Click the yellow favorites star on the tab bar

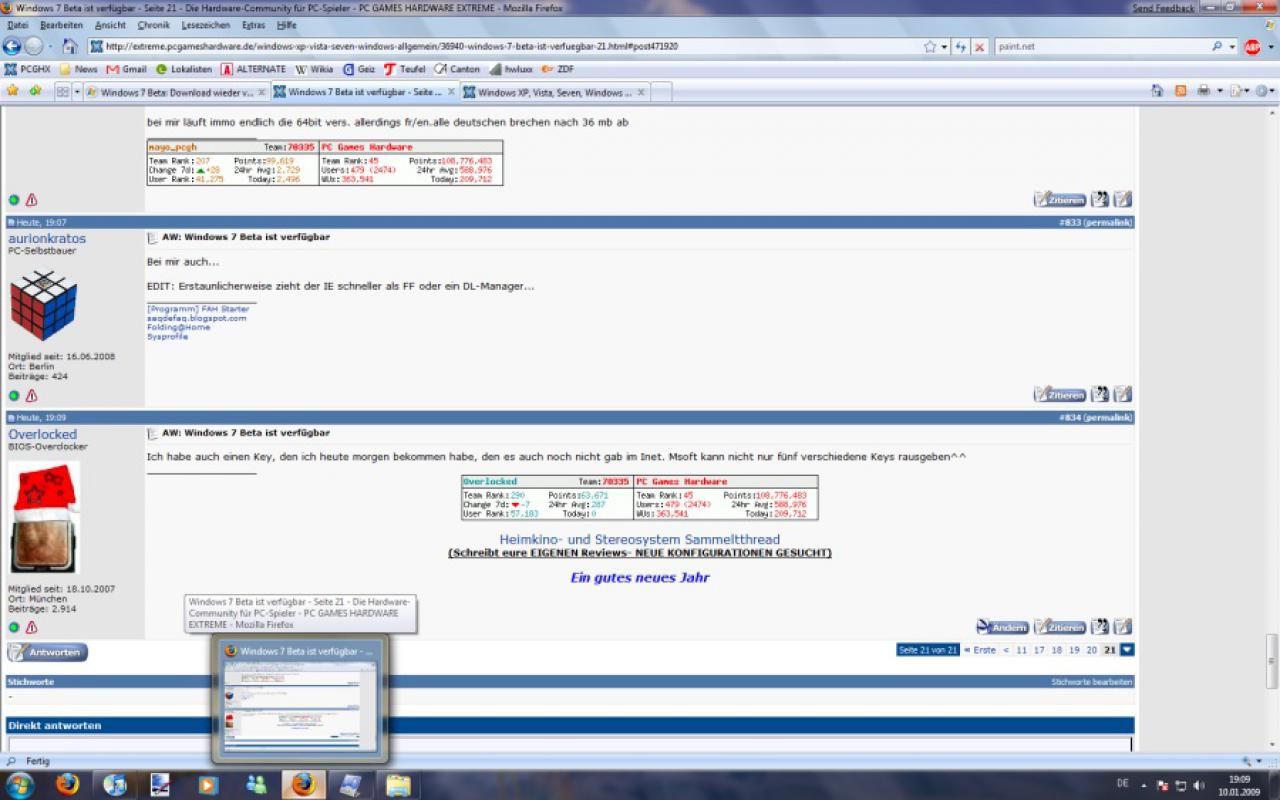point(13,90)
